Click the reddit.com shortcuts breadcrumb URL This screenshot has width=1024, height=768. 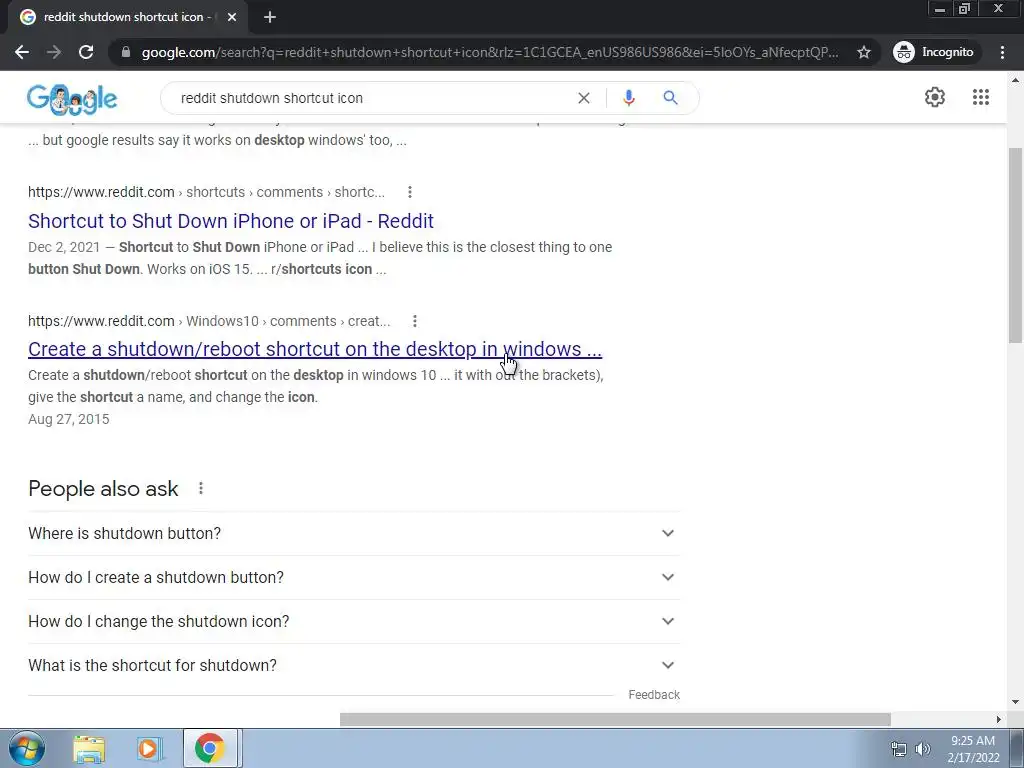pos(206,192)
